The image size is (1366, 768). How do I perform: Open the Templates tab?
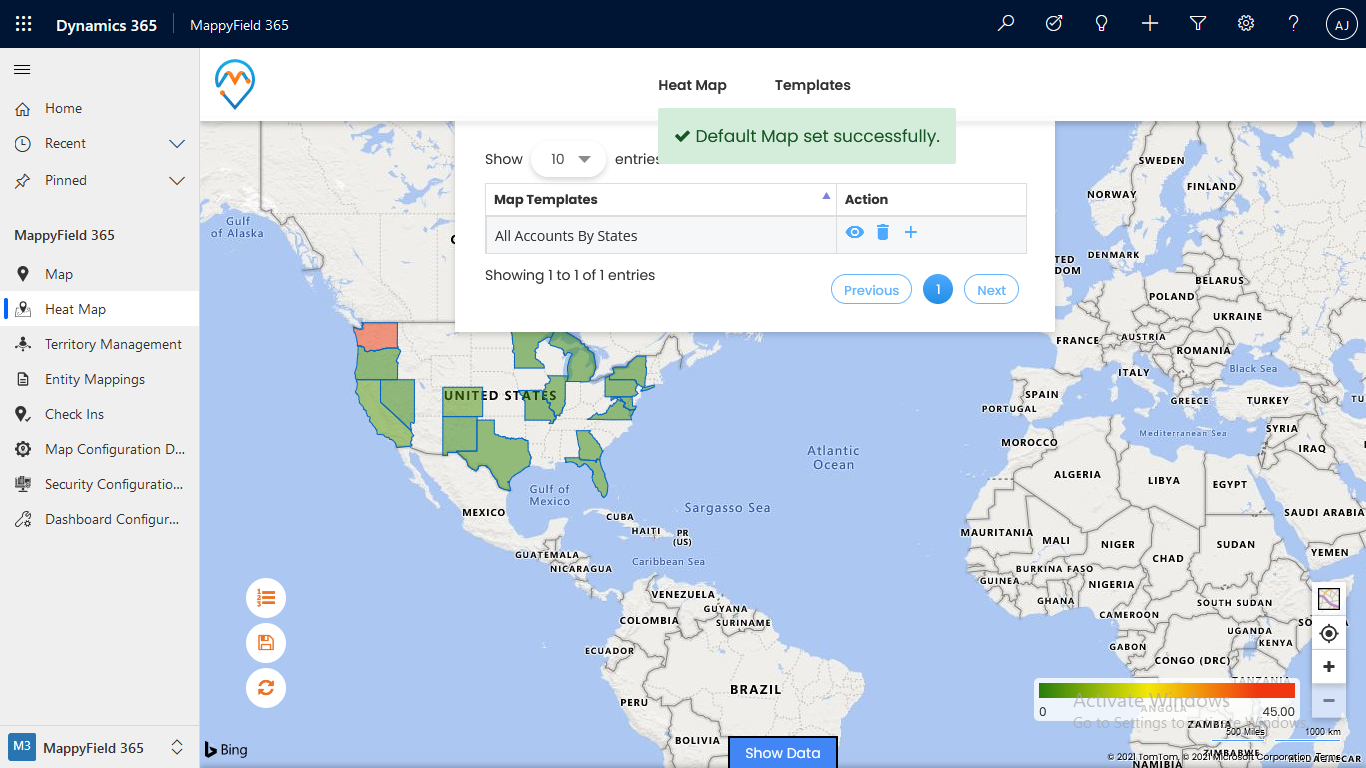click(813, 85)
